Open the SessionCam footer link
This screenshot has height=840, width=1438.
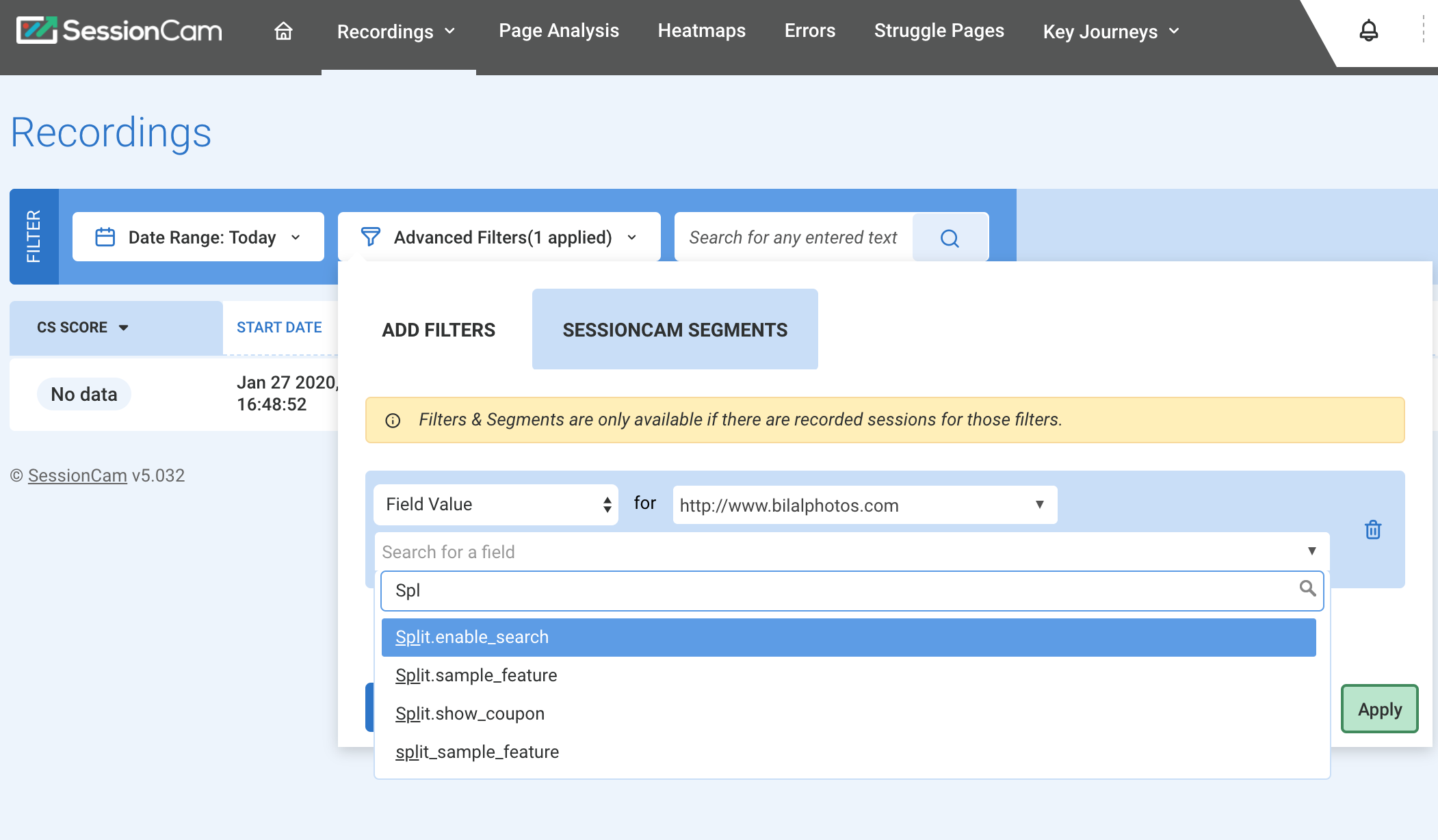pos(77,475)
